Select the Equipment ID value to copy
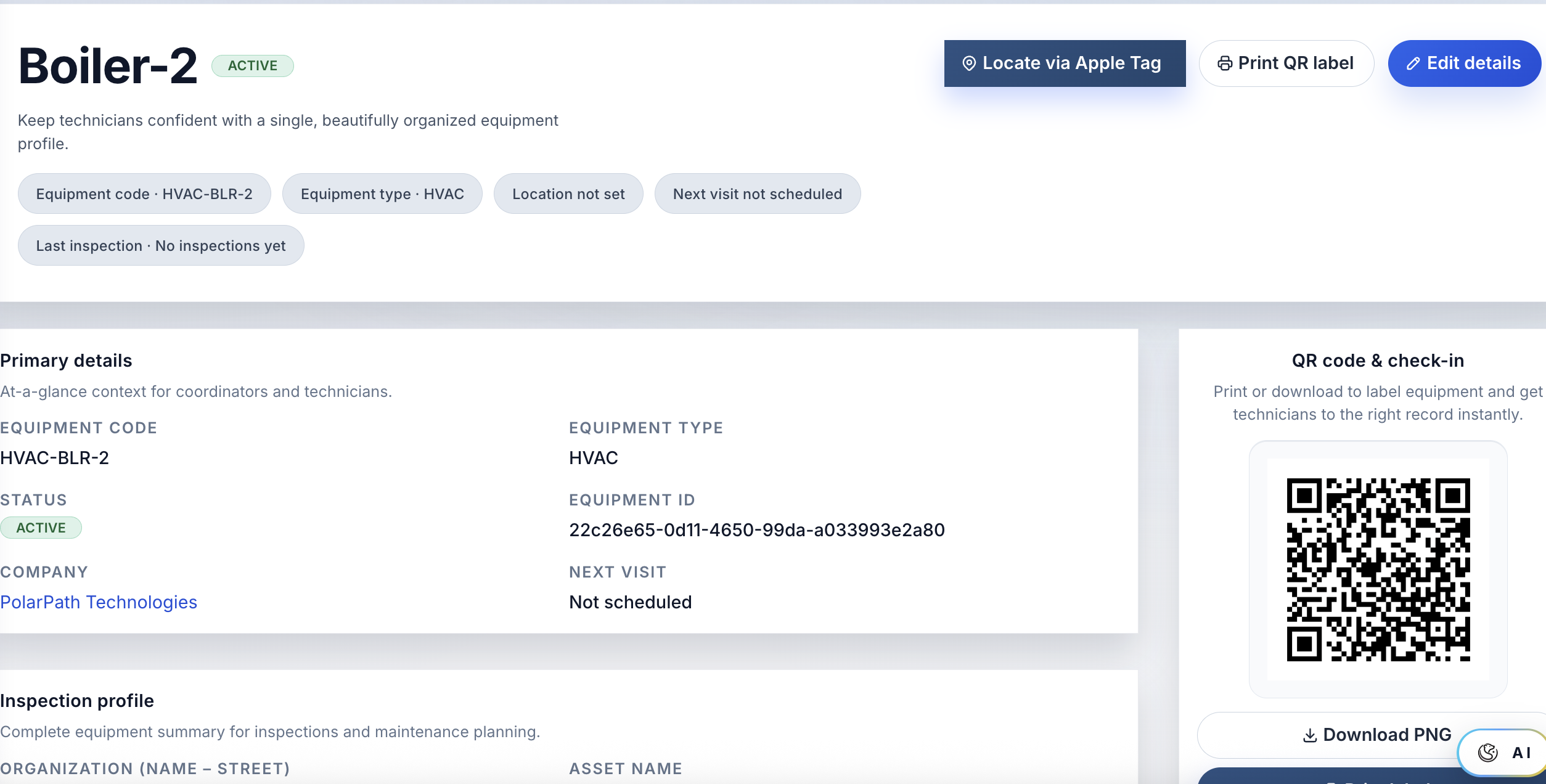The height and width of the screenshot is (784, 1546). [x=757, y=529]
